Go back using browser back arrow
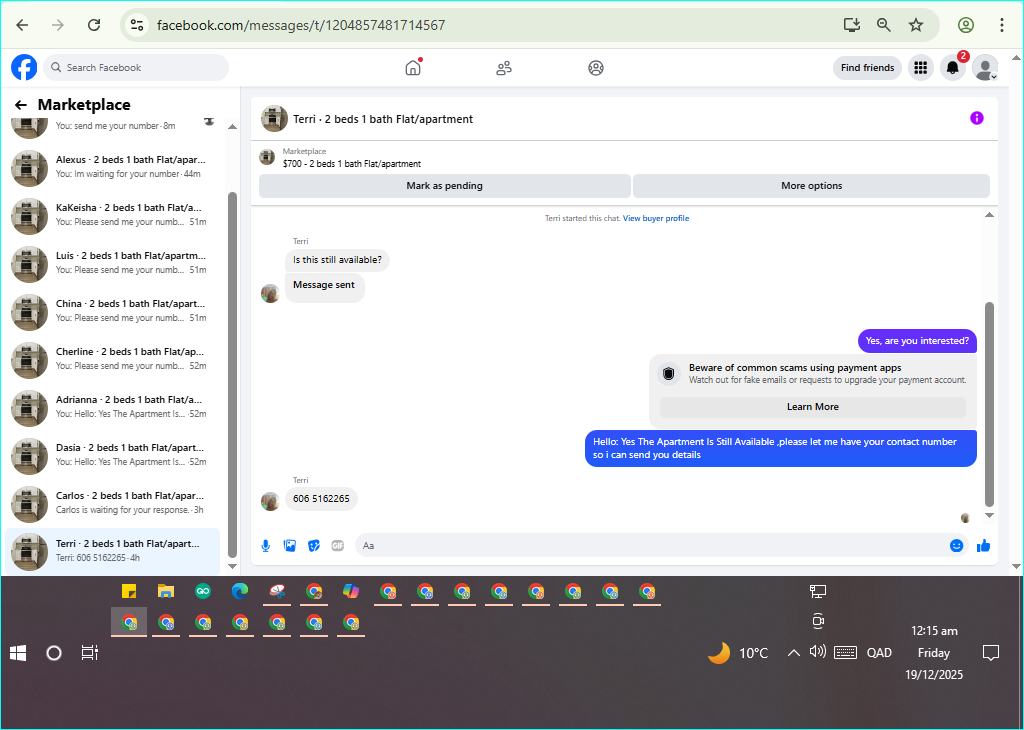This screenshot has height=730, width=1024. click(x=22, y=25)
